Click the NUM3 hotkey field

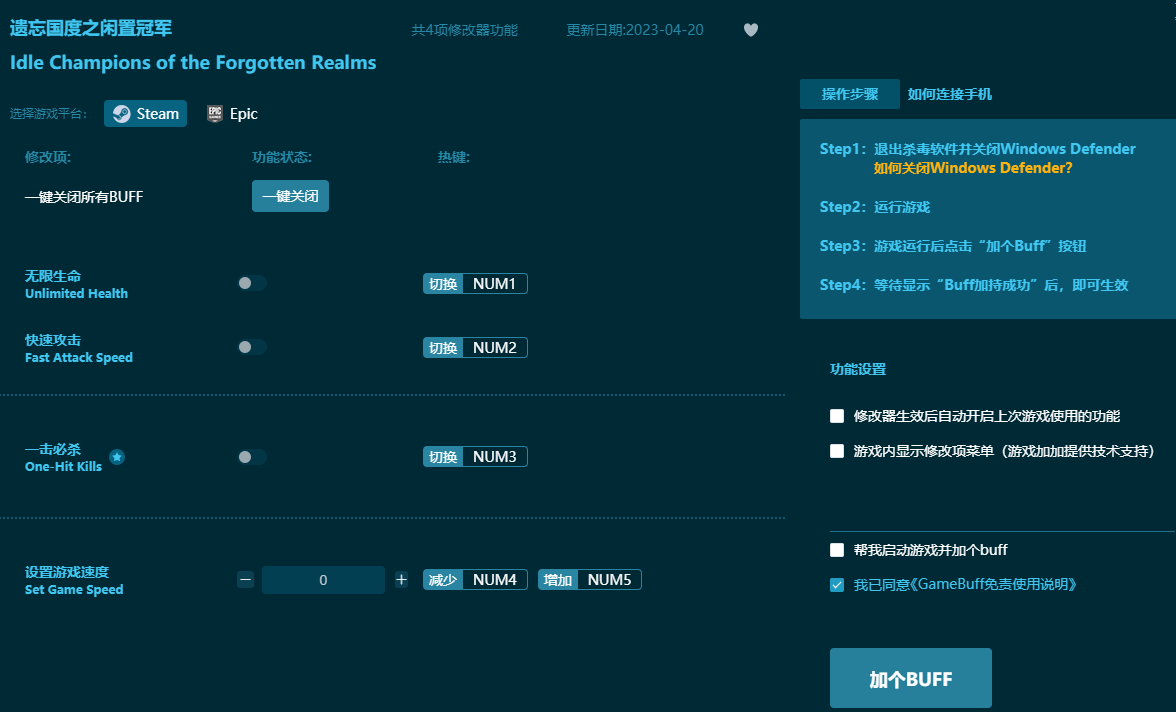[x=495, y=456]
